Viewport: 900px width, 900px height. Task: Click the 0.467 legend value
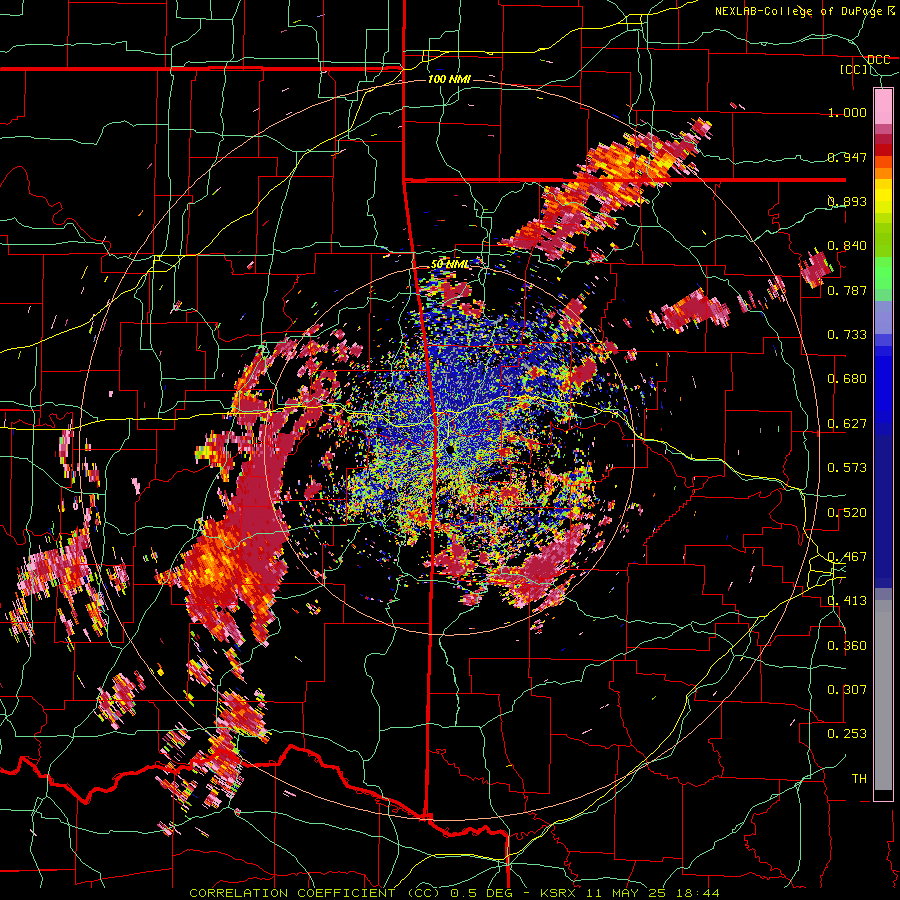(x=847, y=557)
